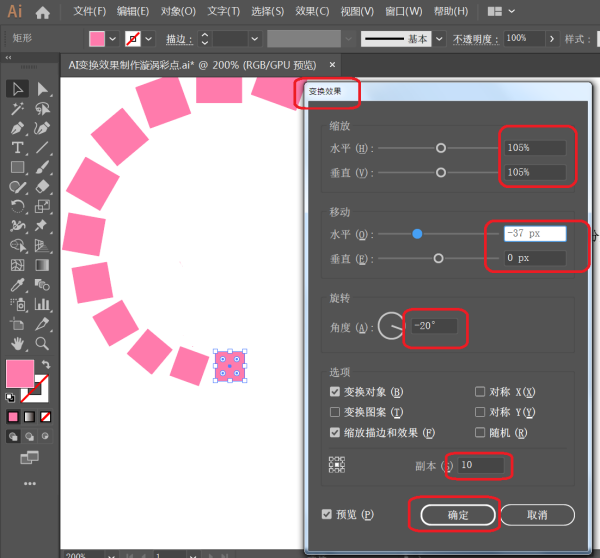Toggle 缩放描边和效果 (F) checkbox
Screen dimensions: 600x558
pos(335,432)
